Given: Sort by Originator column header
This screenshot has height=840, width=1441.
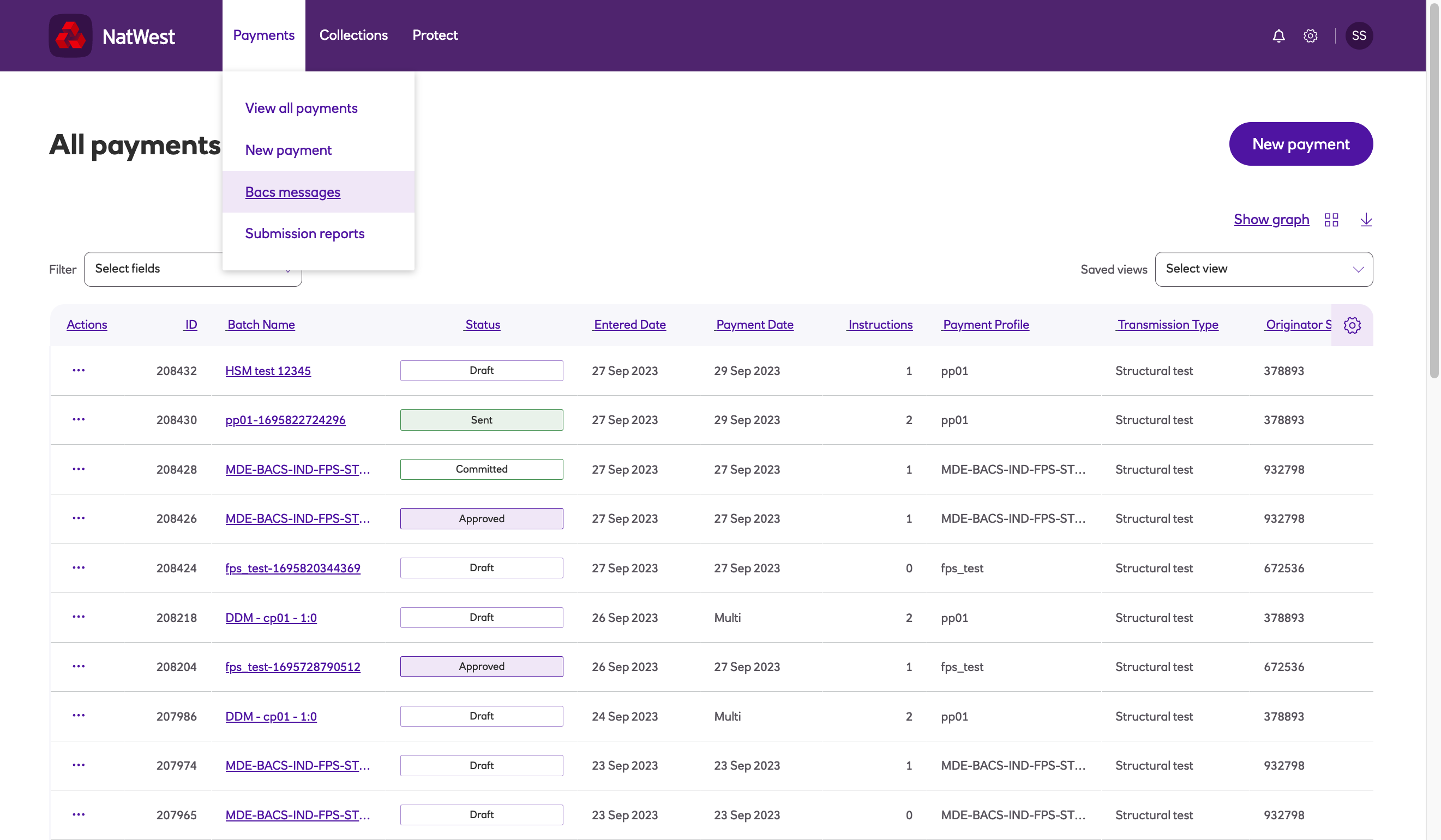Looking at the screenshot, I should click(1298, 324).
